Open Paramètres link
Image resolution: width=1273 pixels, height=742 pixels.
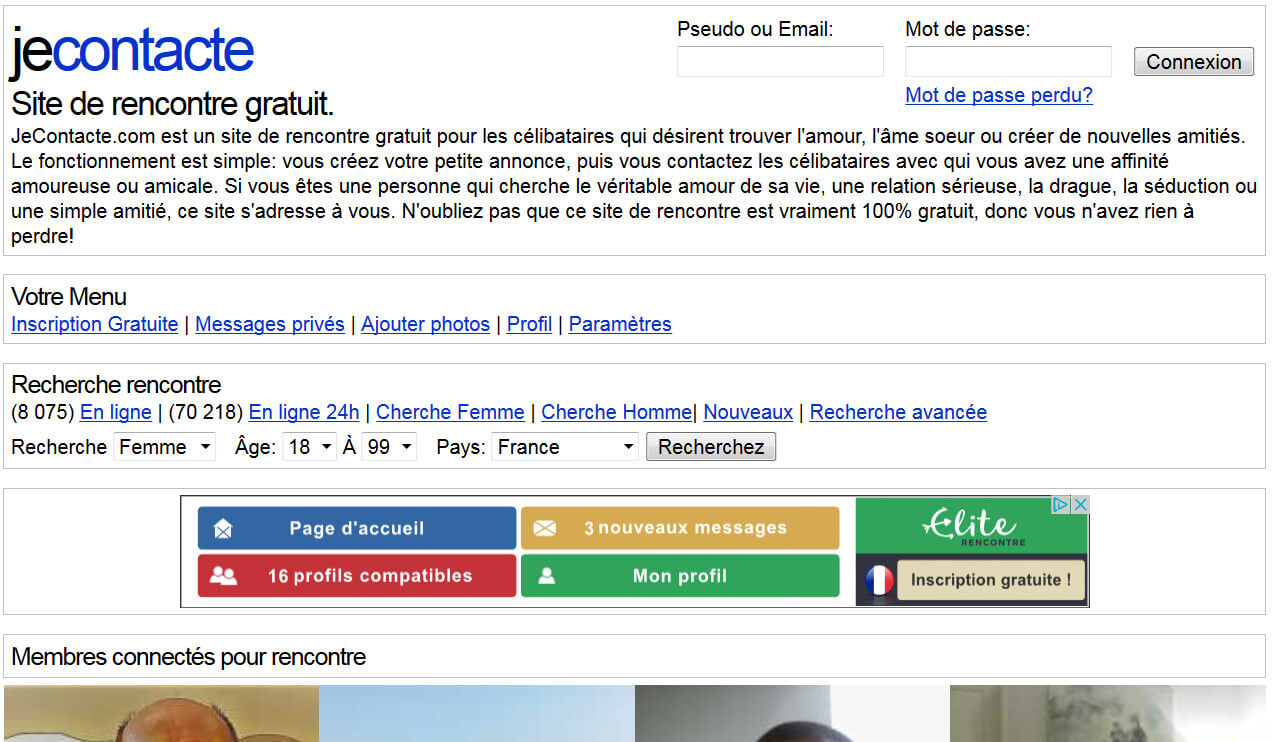(620, 324)
